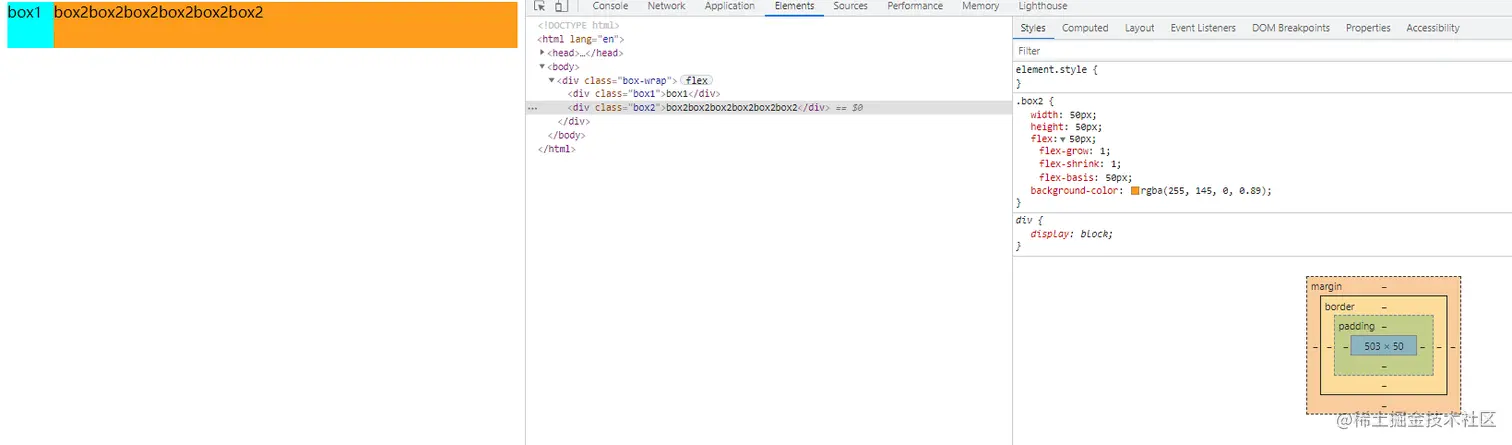Edit the flex-shrink: 1 value

click(1116, 164)
